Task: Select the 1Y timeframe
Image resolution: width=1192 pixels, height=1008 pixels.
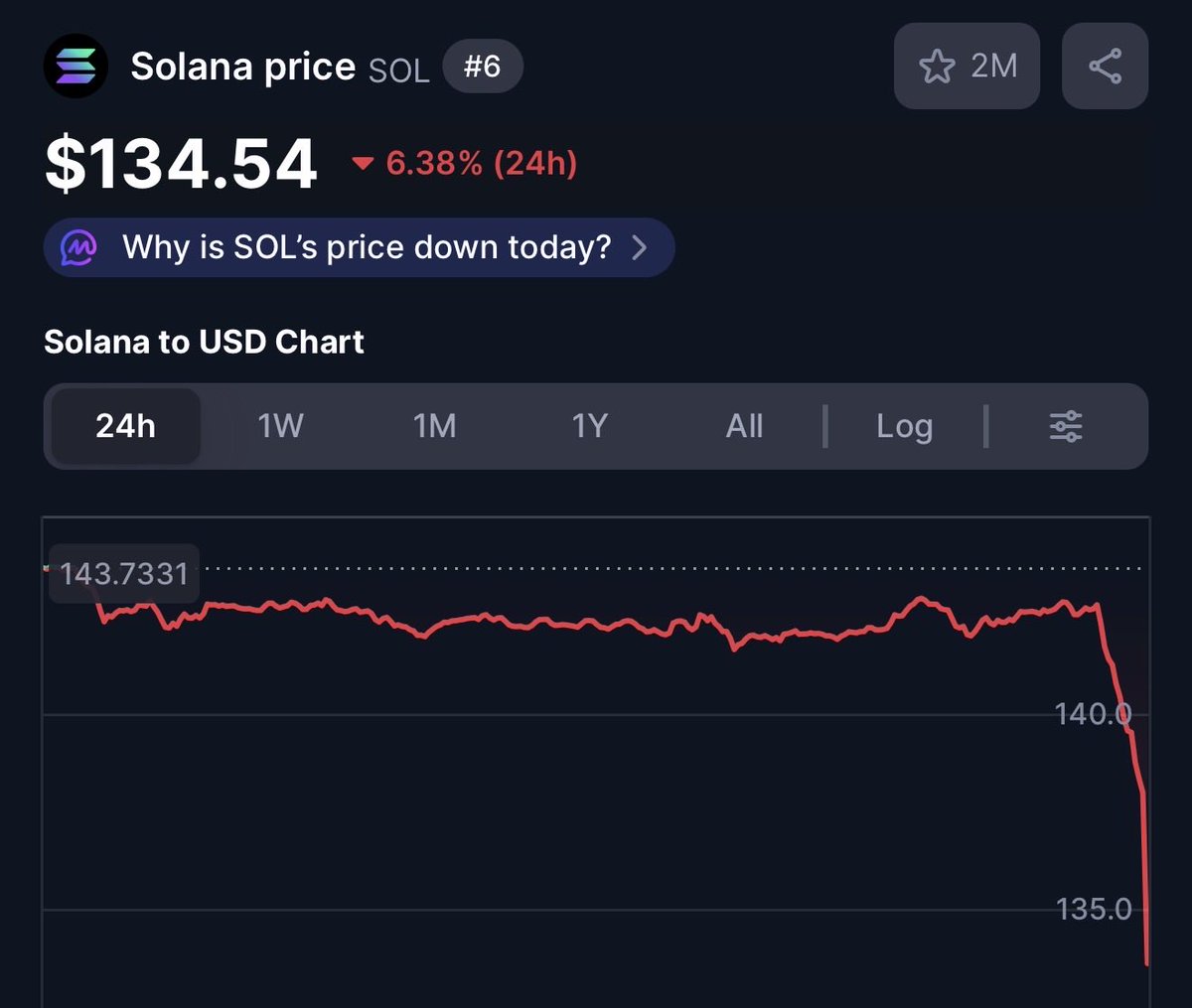Action: point(589,426)
